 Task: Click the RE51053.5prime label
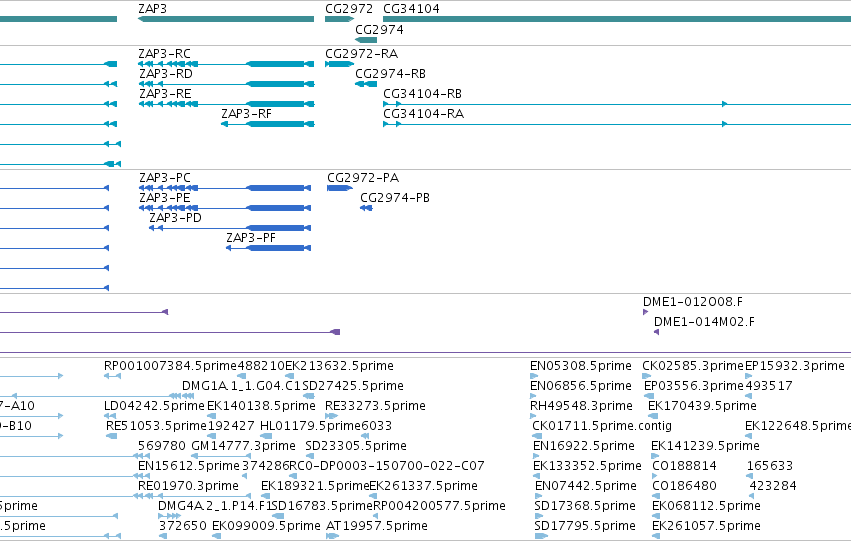[156, 426]
